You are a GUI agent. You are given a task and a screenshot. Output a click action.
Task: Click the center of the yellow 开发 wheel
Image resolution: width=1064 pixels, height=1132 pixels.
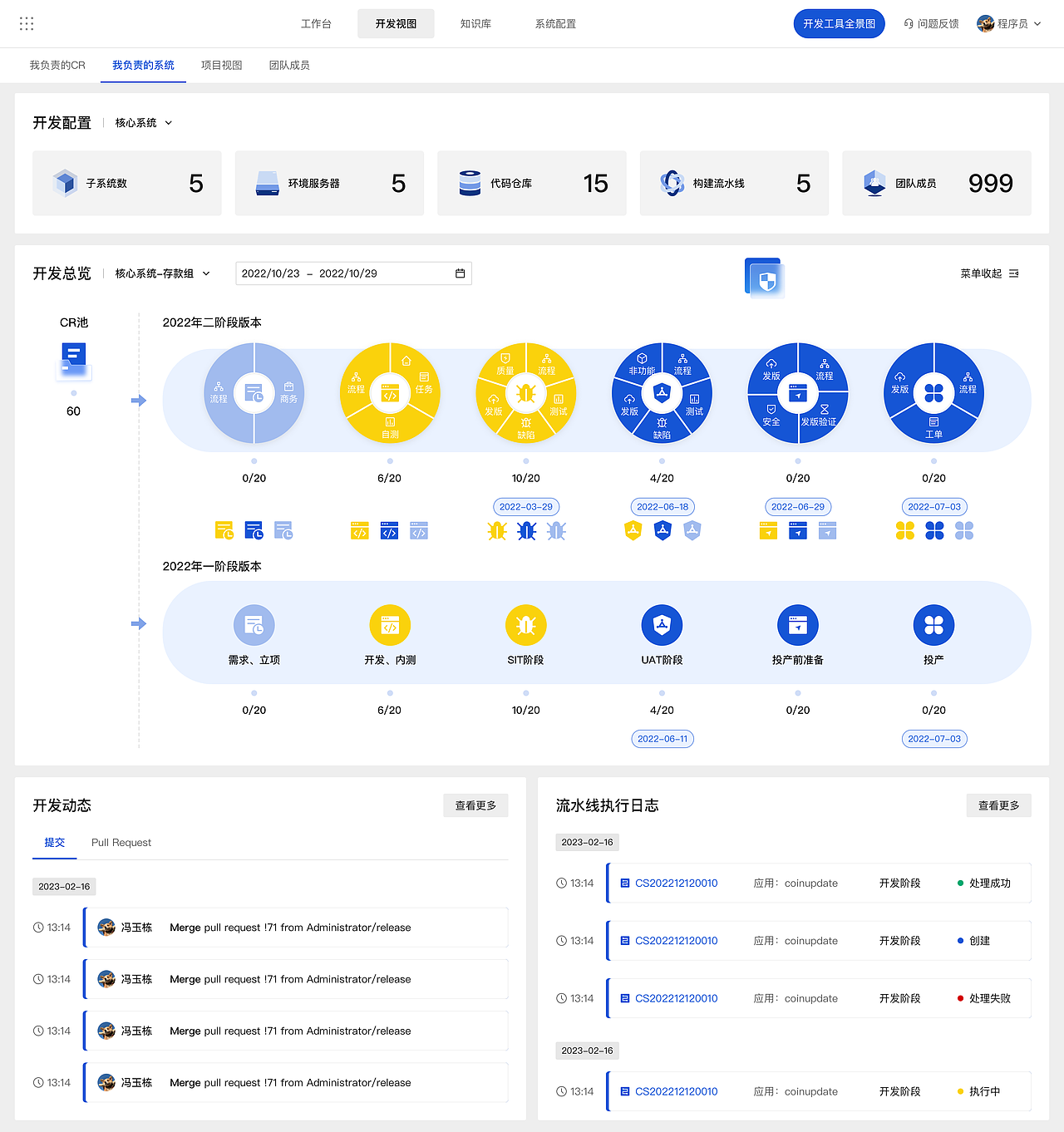click(x=390, y=393)
